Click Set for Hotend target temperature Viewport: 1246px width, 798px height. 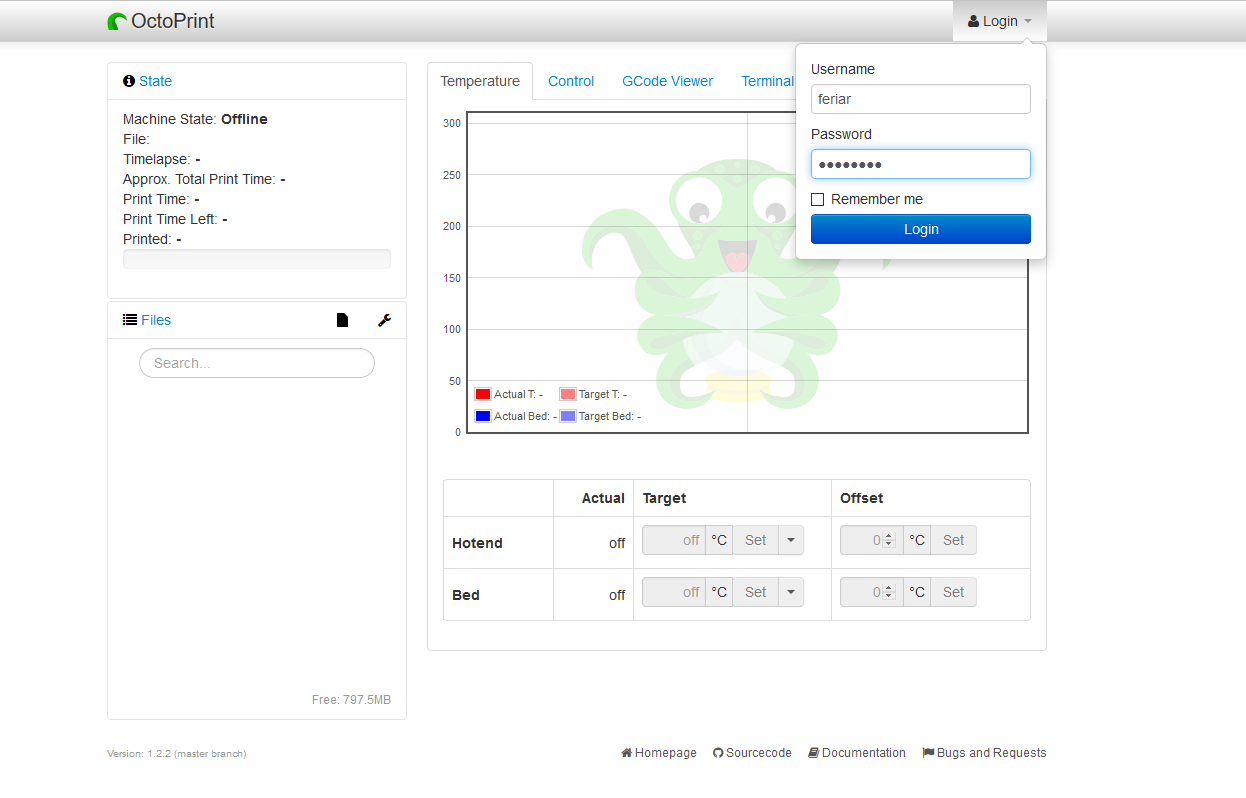[755, 540]
